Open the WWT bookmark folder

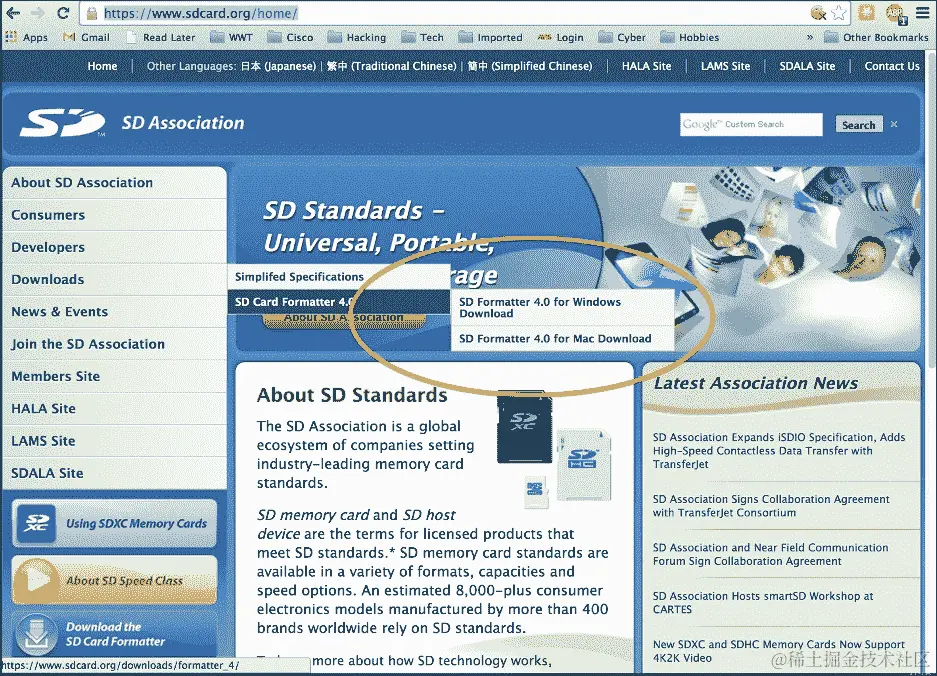click(231, 37)
